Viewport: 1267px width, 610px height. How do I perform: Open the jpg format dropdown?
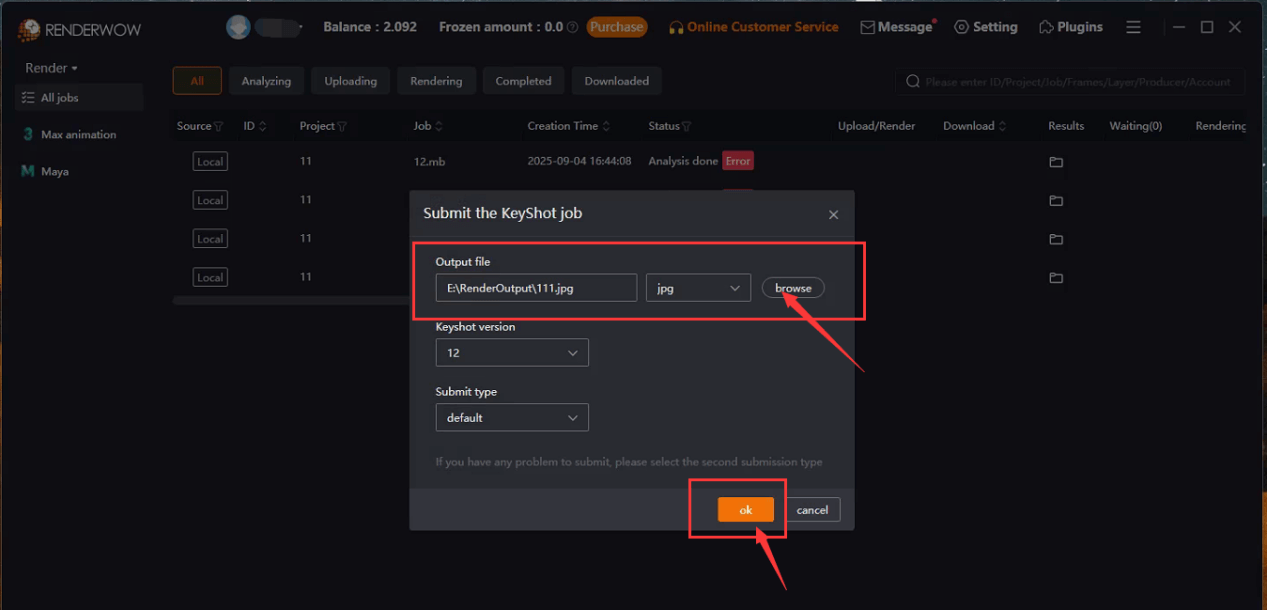pyautogui.click(x=698, y=287)
